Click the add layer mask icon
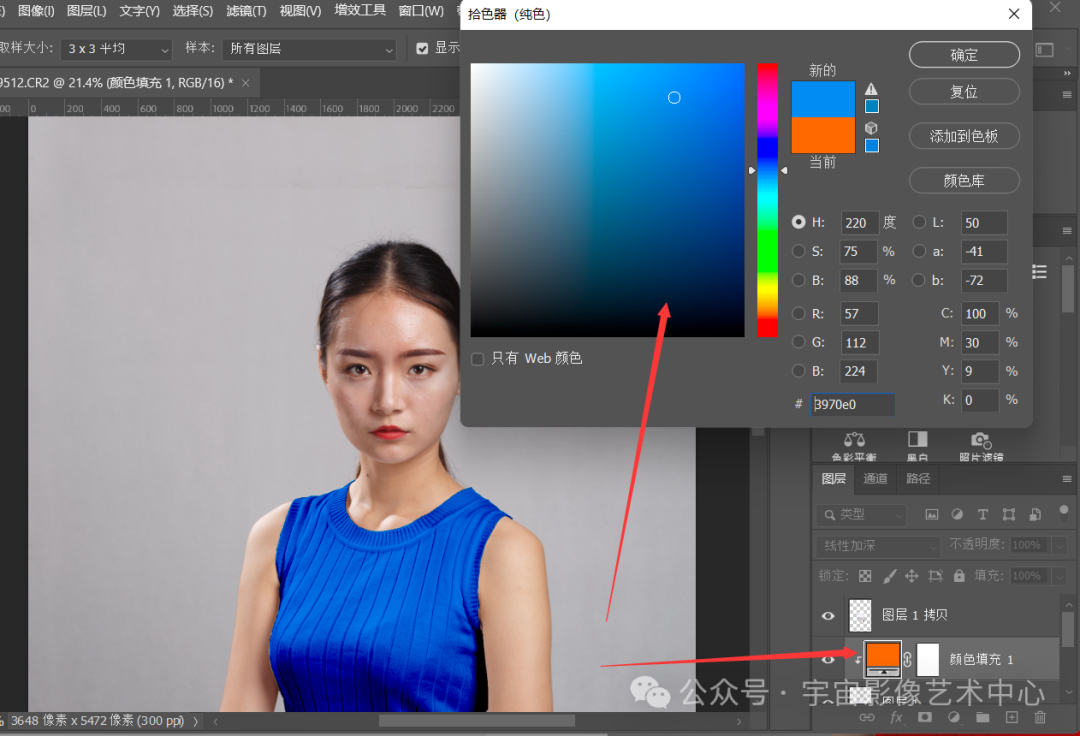The image size is (1080, 736). click(x=925, y=717)
